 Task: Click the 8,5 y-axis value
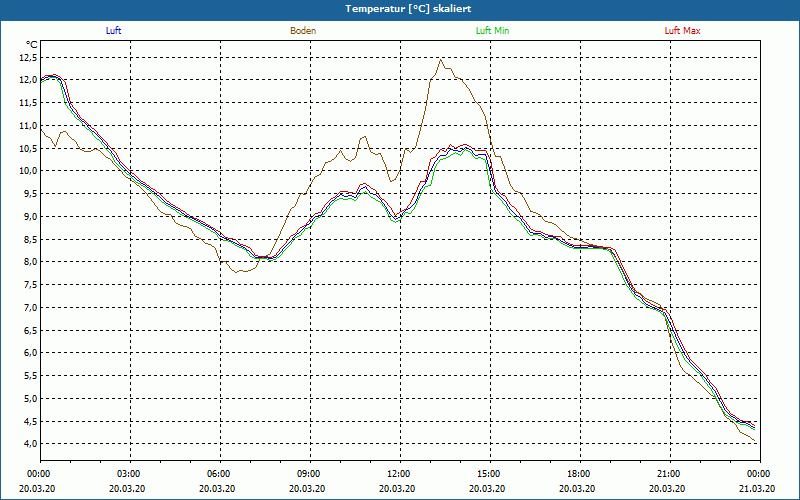tap(31, 239)
